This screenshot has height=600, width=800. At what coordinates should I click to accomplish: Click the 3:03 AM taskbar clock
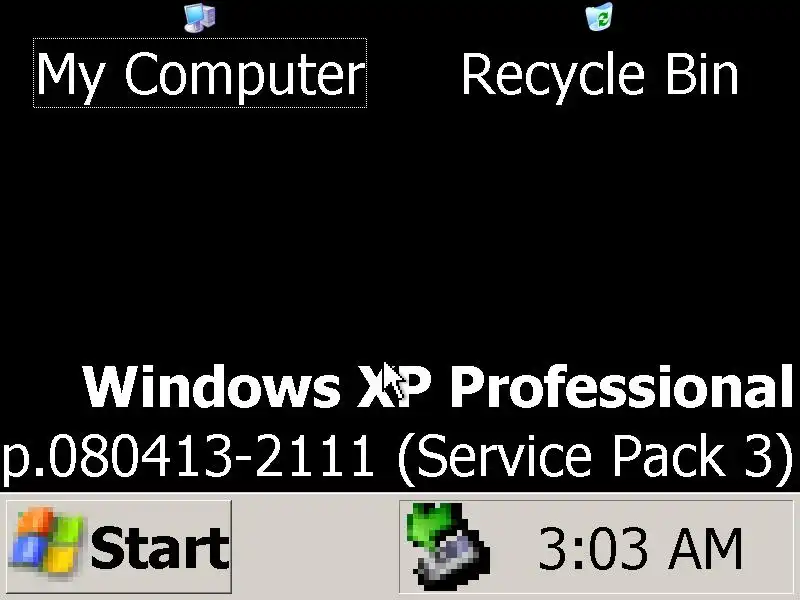click(x=640, y=549)
